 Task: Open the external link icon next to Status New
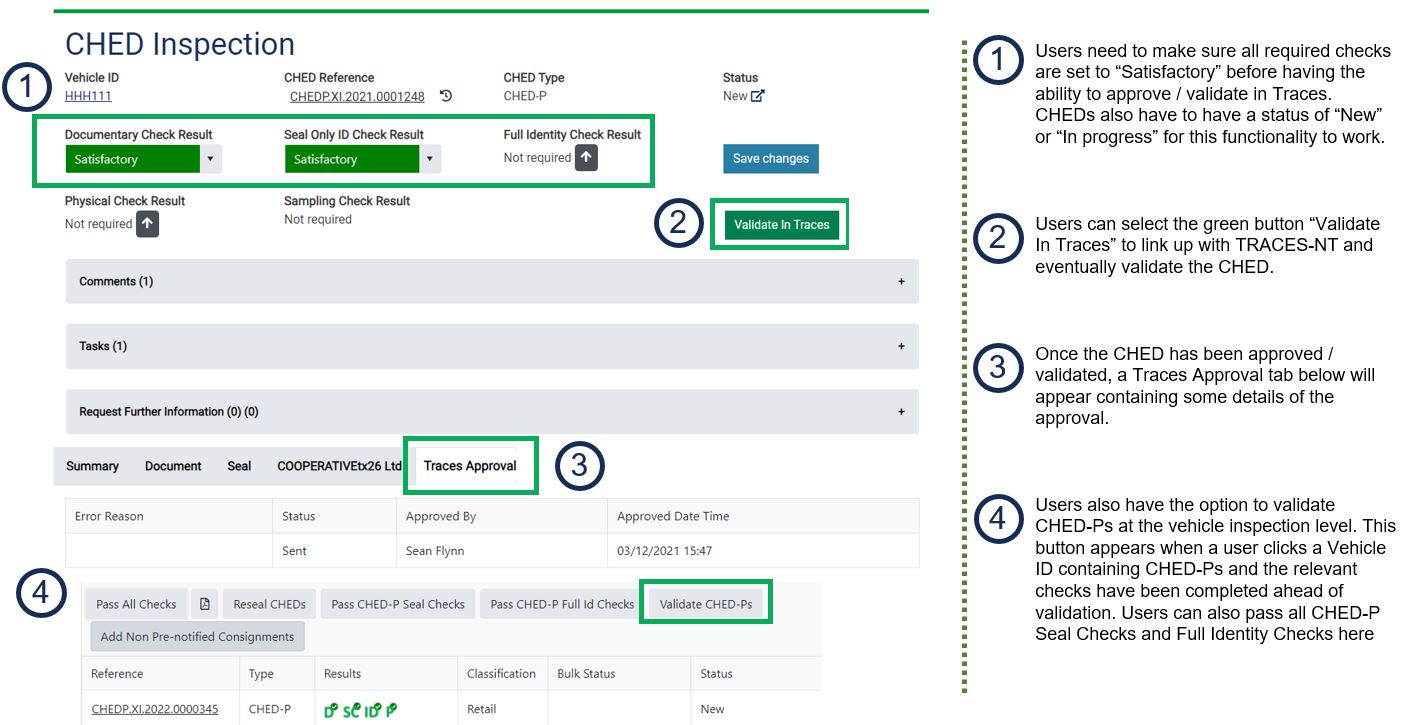pos(758,96)
